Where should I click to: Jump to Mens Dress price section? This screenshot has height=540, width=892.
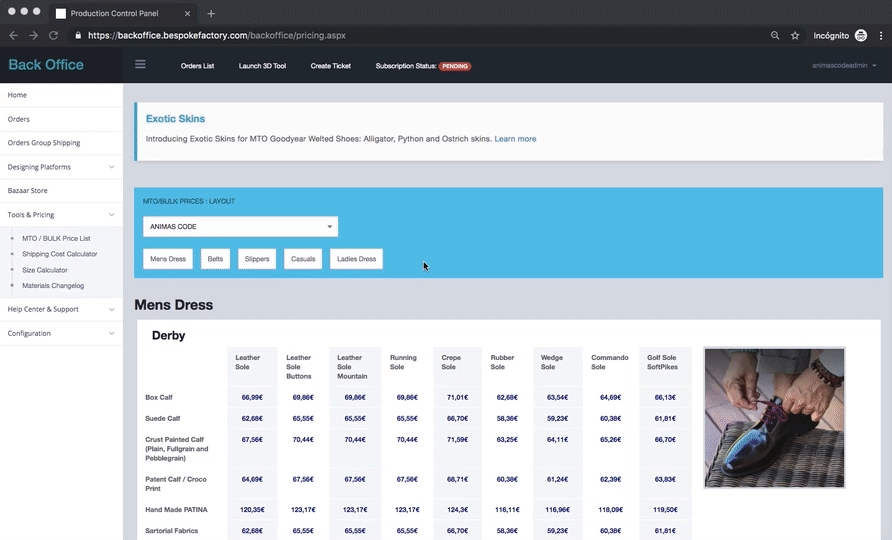coord(168,259)
